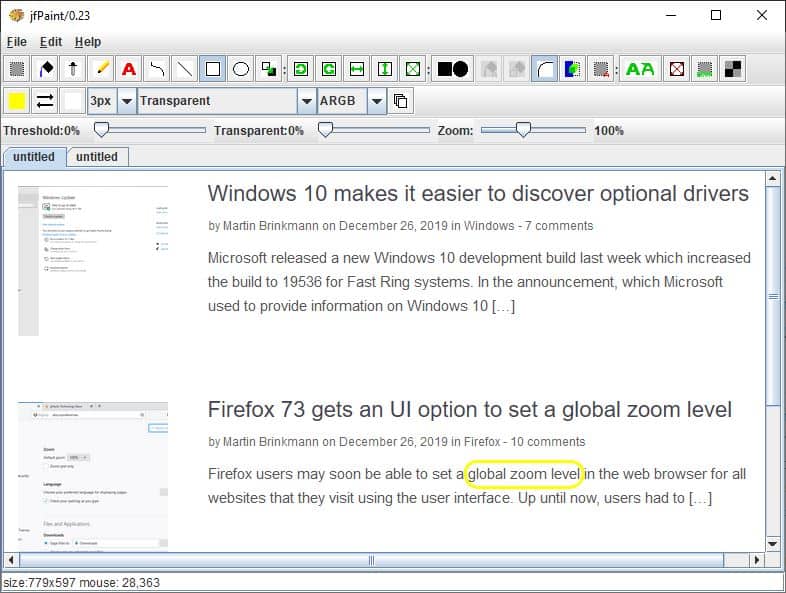Click the Threshold slider handle

tap(101, 130)
